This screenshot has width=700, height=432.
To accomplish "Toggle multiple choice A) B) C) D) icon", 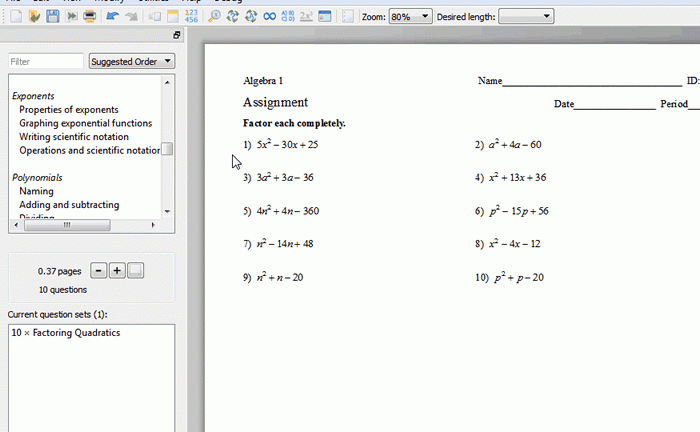I will (288, 17).
